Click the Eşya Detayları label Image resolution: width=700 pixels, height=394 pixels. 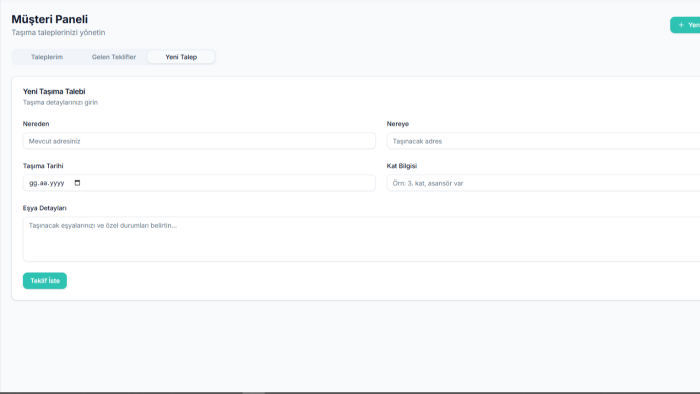45,208
